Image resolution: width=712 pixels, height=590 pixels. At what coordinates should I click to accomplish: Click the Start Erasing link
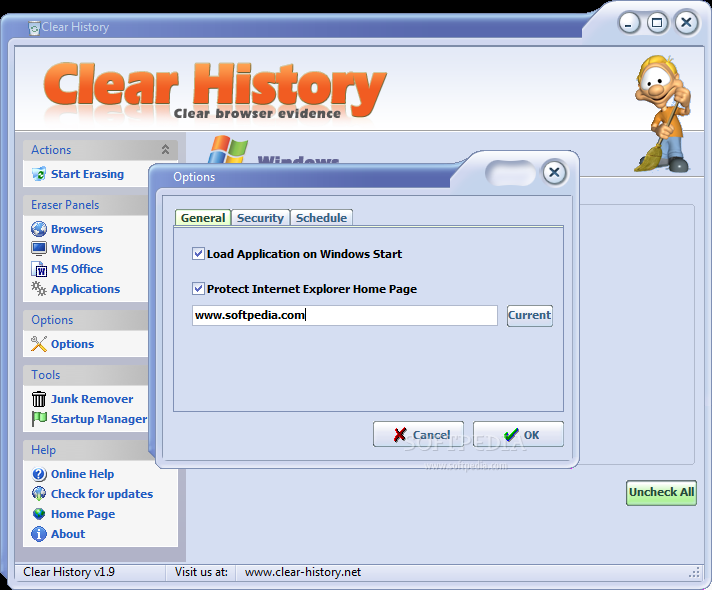point(87,174)
